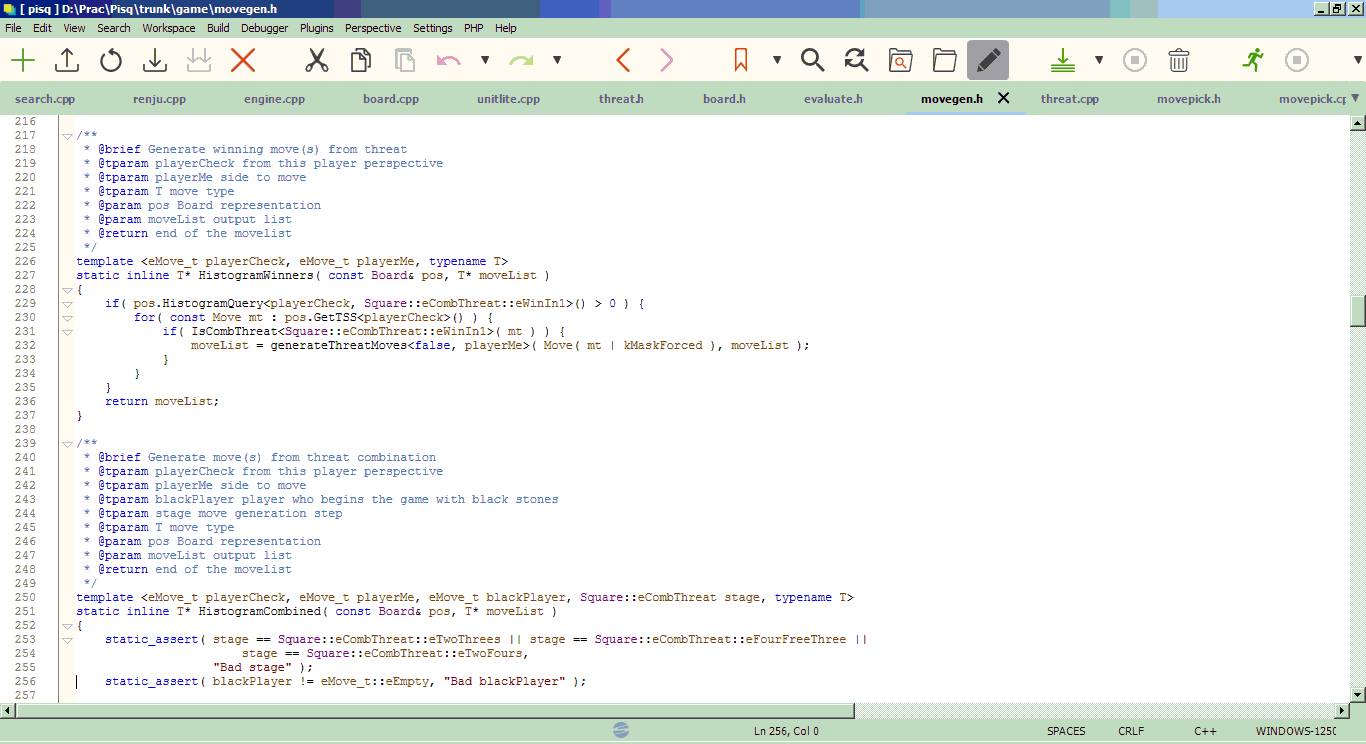Switch to the search.cpp tab
The image size is (1366, 744).
(x=45, y=99)
